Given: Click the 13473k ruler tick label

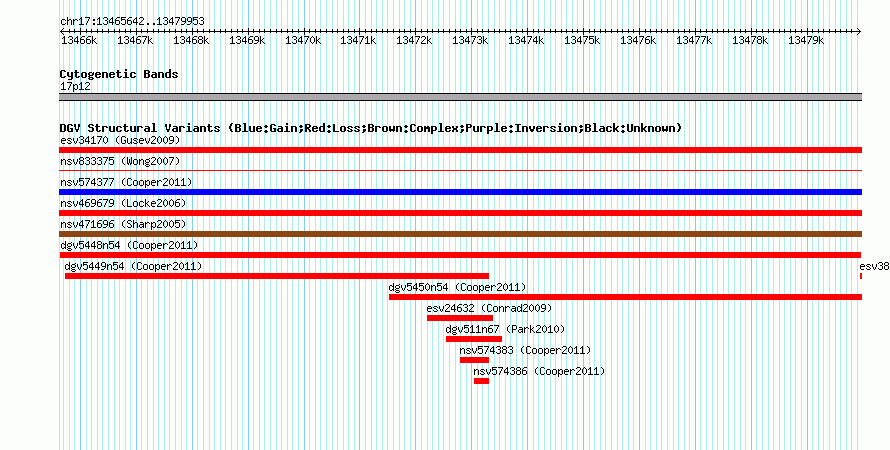Looking at the screenshot, I should 471,40.
